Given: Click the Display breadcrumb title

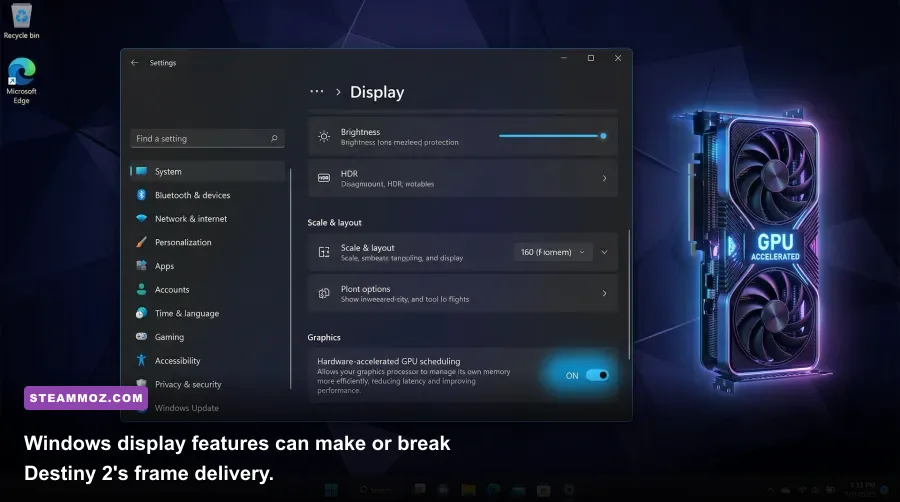Looking at the screenshot, I should click(377, 92).
